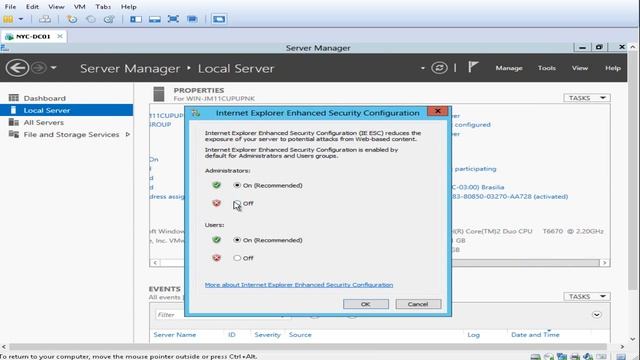Select Administrators On (Recommended) radio
This screenshot has height=360, width=640.
pyautogui.click(x=237, y=185)
